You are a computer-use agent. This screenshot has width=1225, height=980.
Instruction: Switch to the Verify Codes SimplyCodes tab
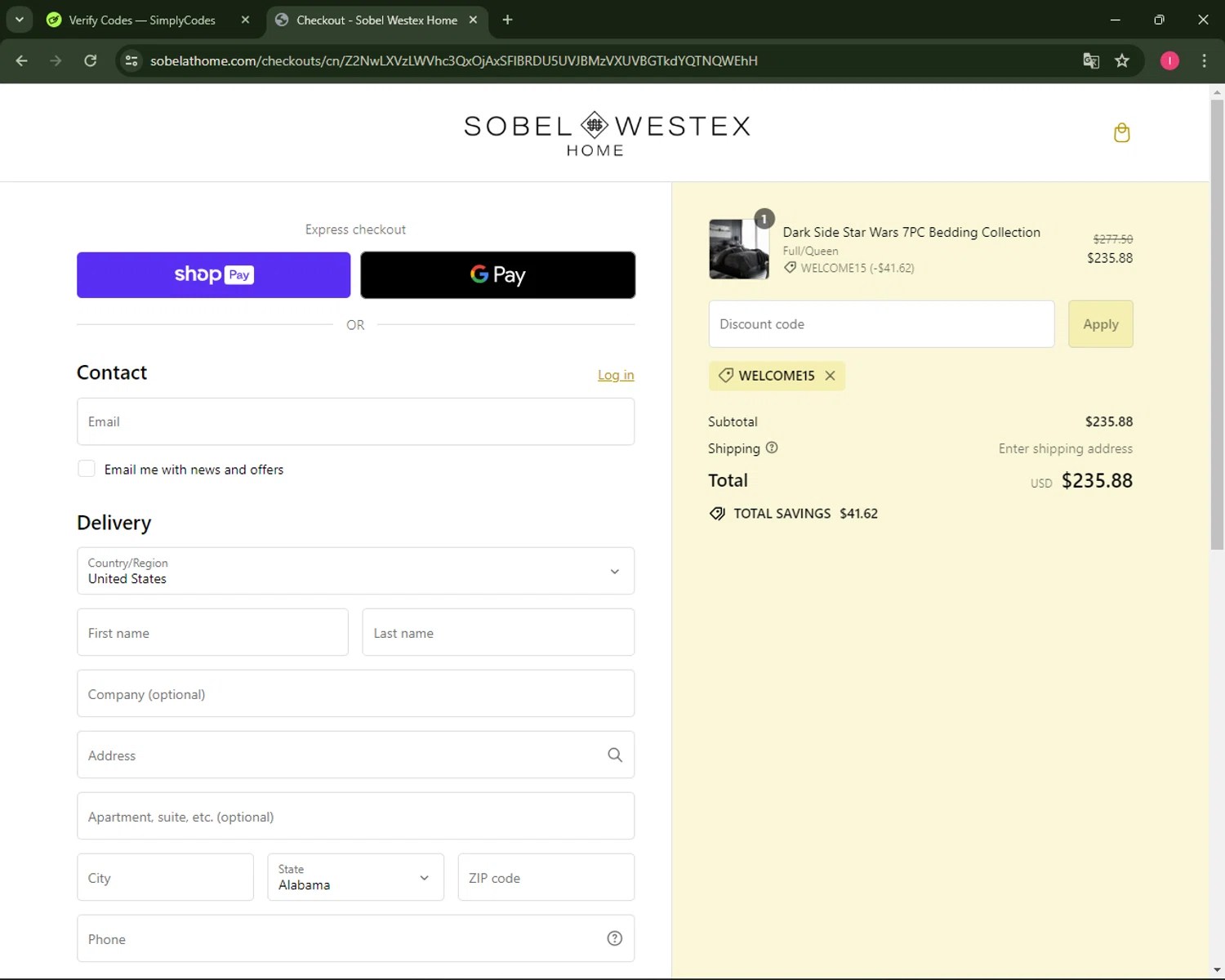(142, 20)
